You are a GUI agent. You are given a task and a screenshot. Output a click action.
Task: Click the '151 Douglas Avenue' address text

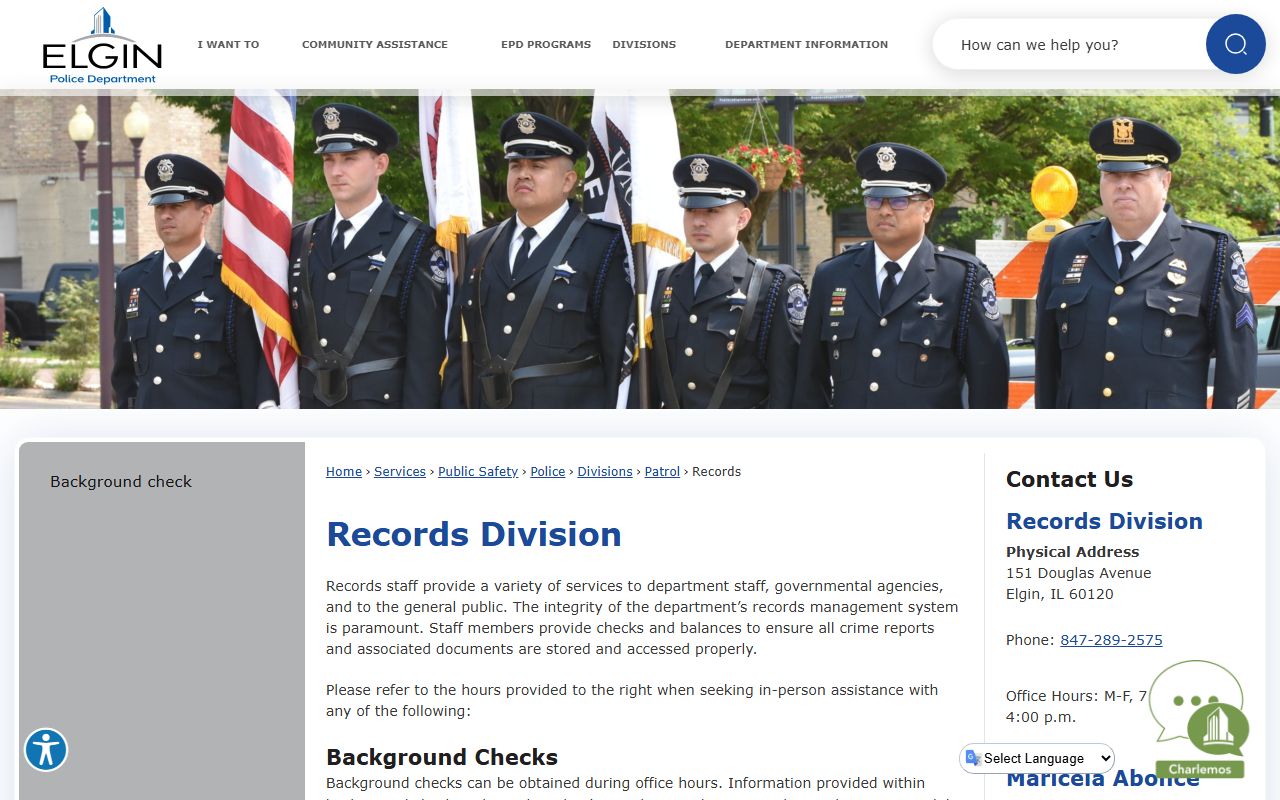click(1078, 573)
